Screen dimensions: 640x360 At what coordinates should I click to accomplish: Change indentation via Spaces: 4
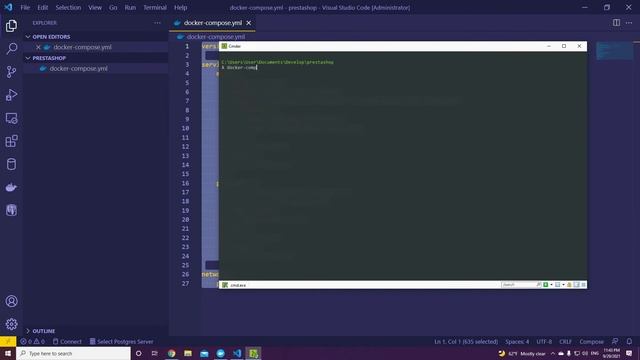tap(517, 342)
